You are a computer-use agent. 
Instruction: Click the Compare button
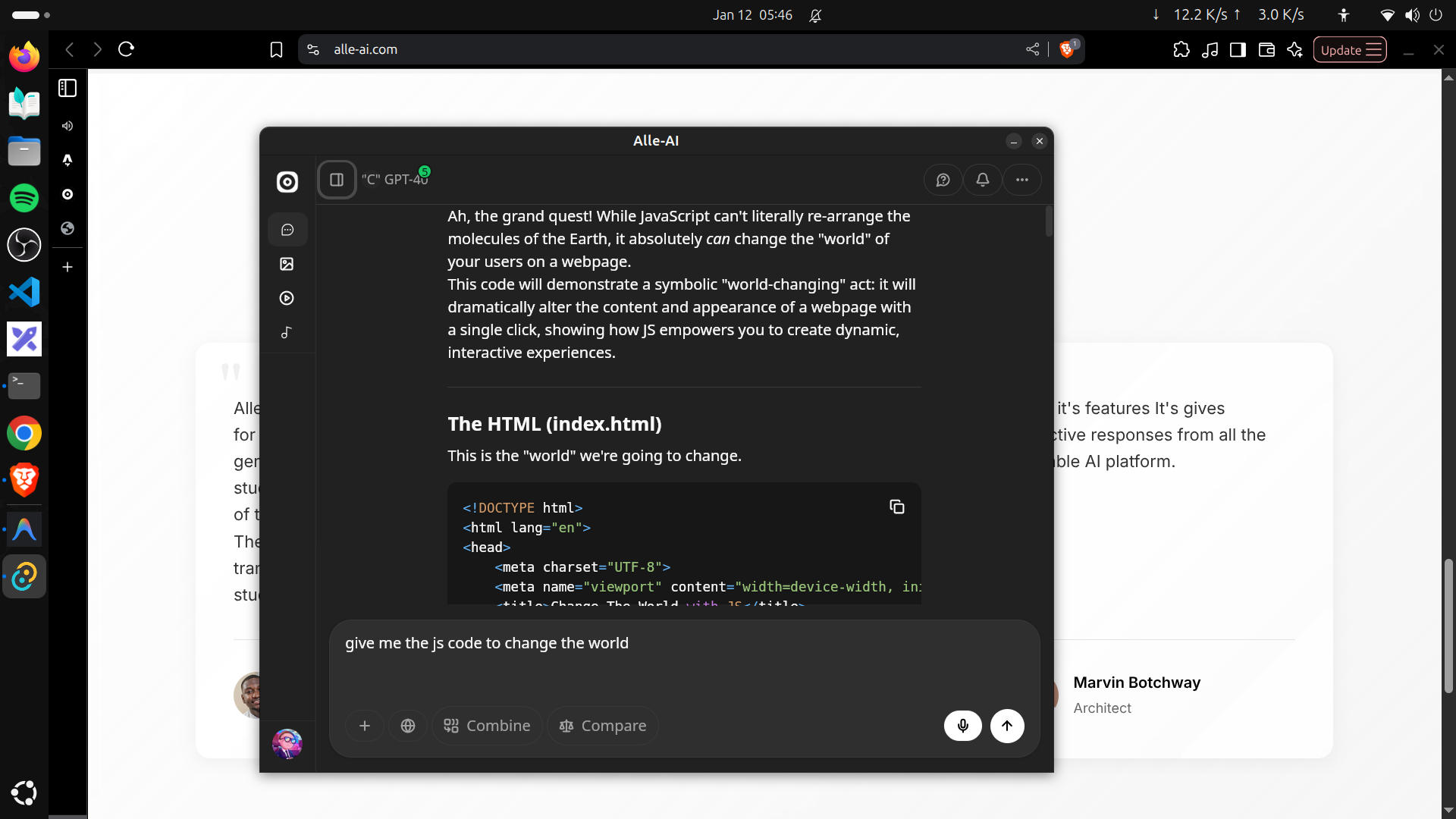[603, 726]
